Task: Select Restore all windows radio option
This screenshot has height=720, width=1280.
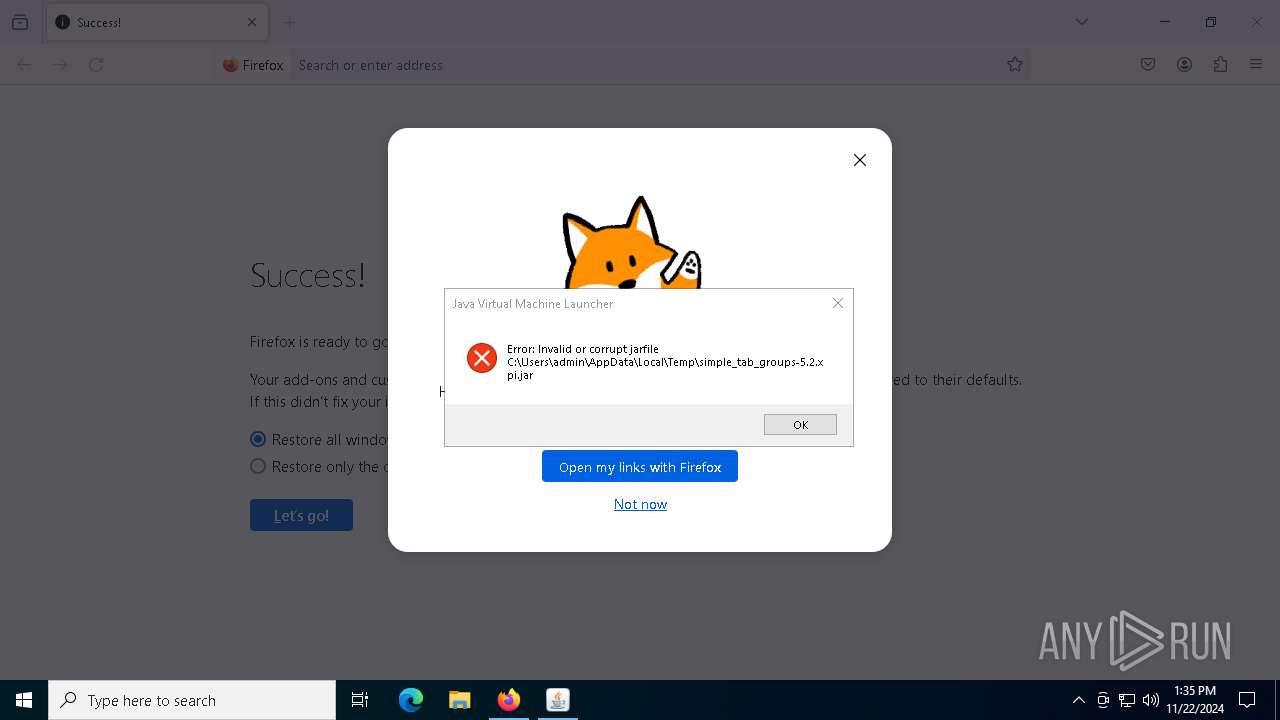Action: pyautogui.click(x=258, y=439)
